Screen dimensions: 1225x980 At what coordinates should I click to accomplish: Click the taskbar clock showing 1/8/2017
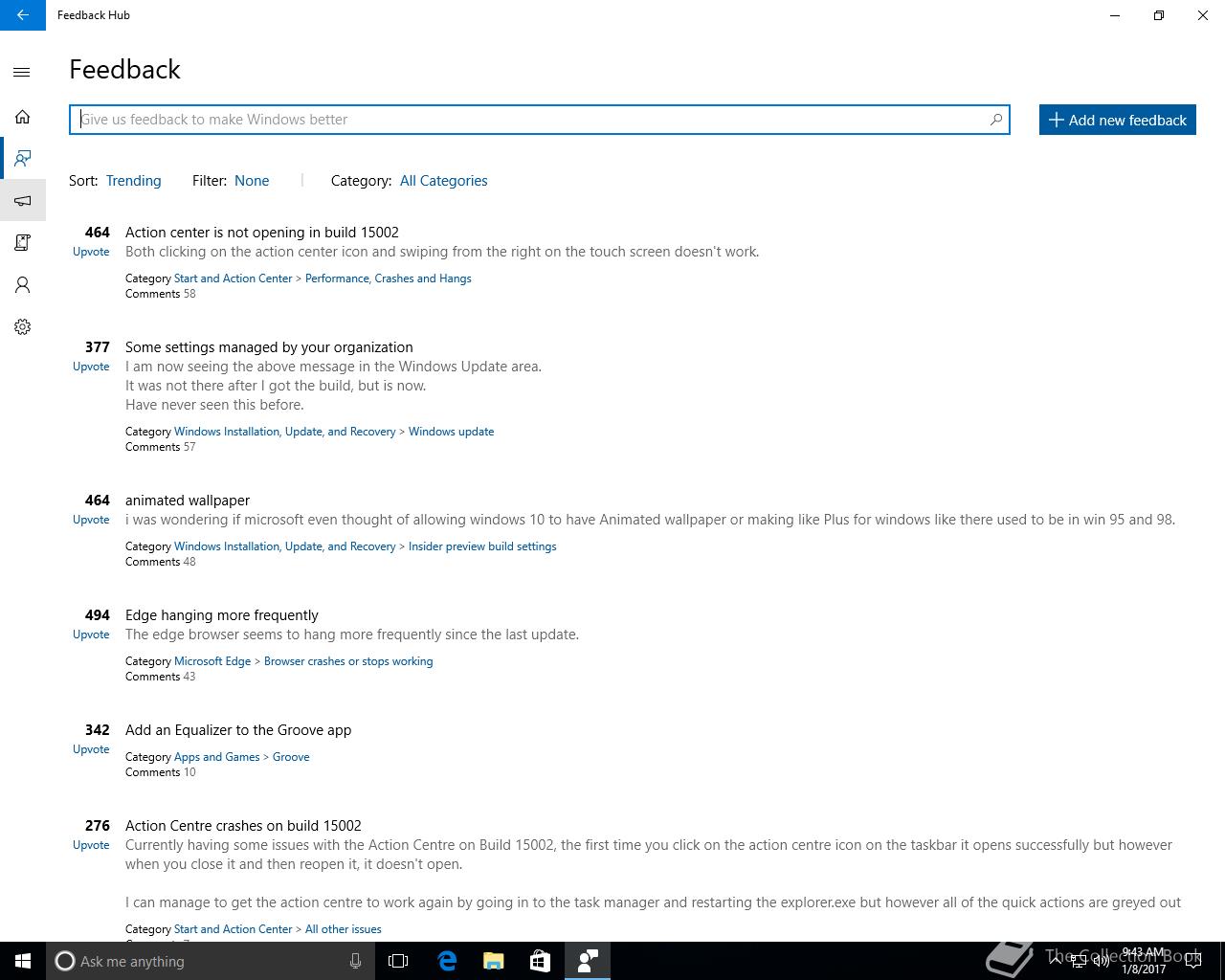[x=1144, y=961]
